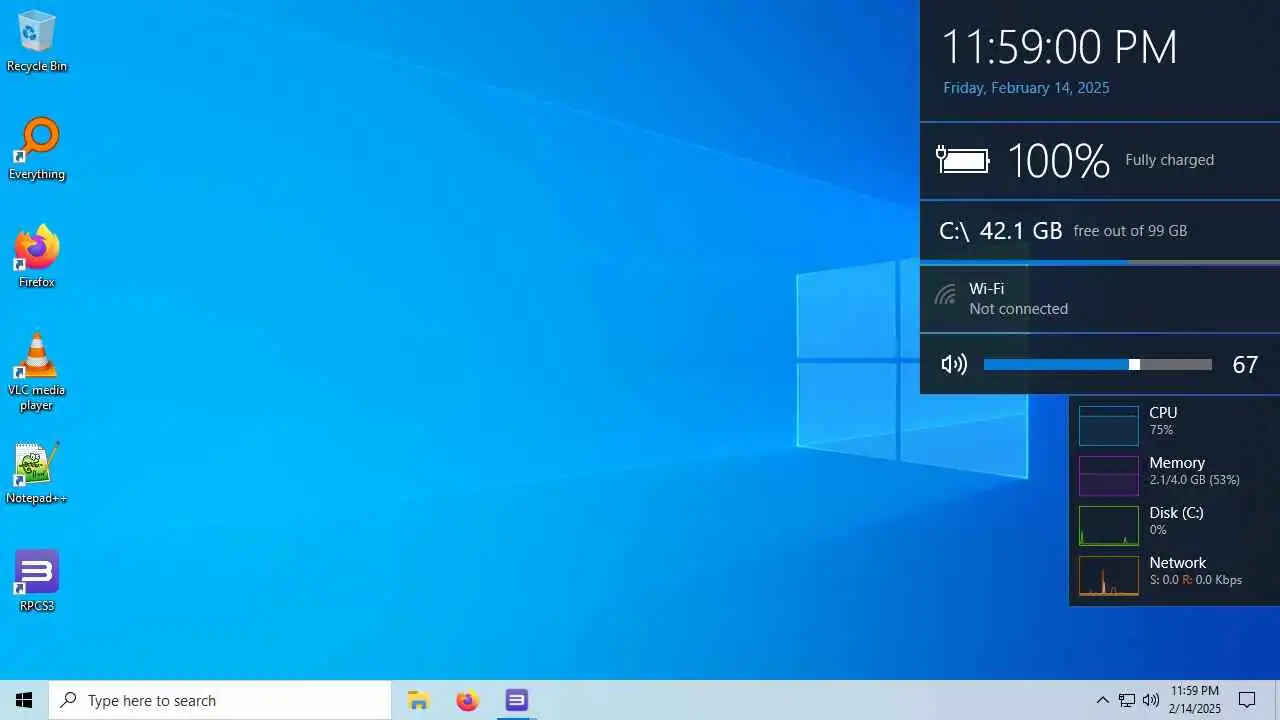
Task: Click the Disk (C:) 0% readout
Action: (1158, 530)
